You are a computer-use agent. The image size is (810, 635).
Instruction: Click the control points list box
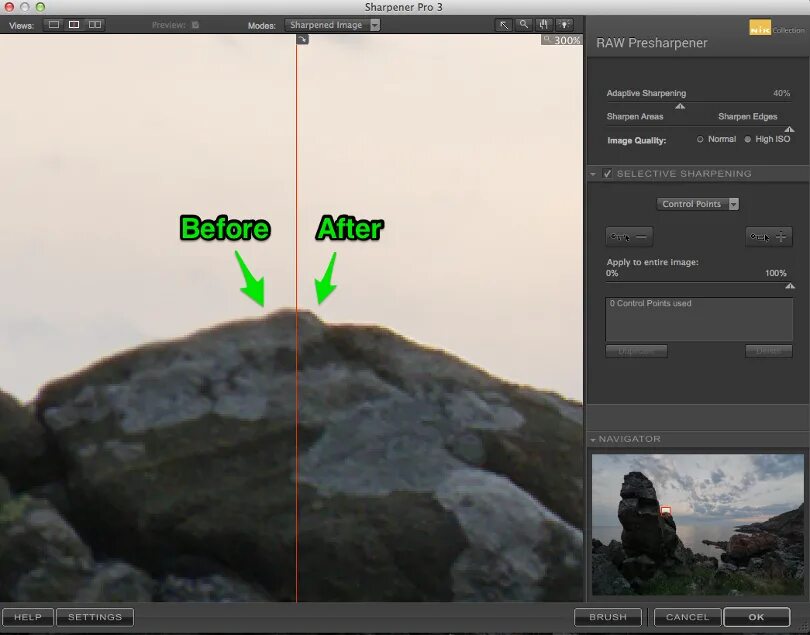click(x=699, y=319)
